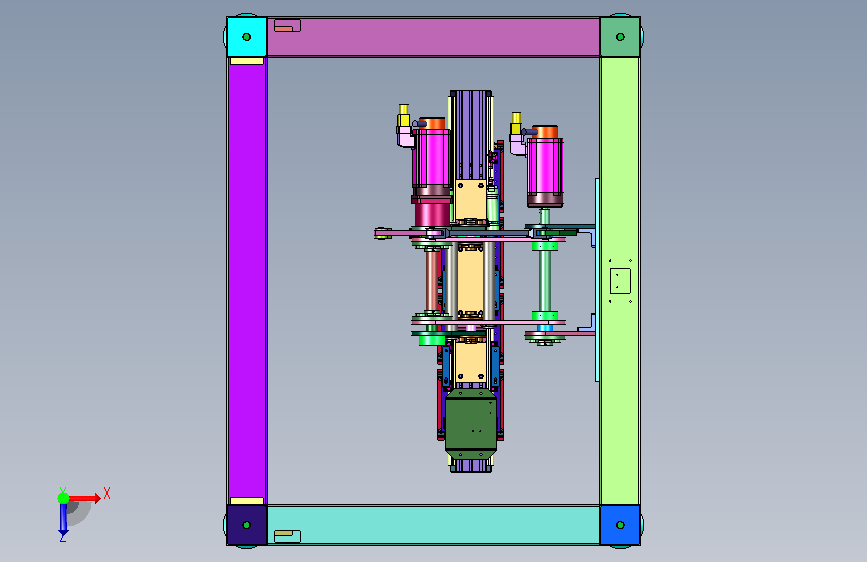Select the upper beige carriage plate
The image size is (867, 562).
471,200
